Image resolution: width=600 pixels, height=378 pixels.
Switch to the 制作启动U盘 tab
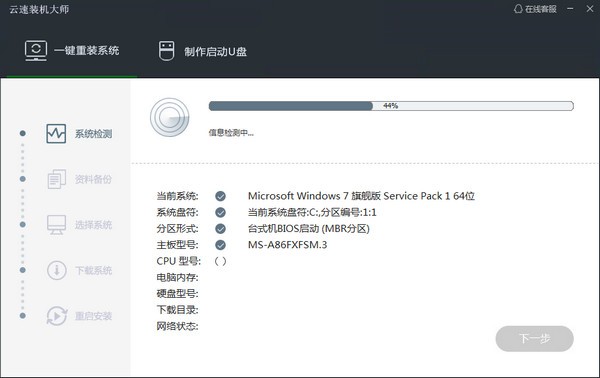pyautogui.click(x=203, y=51)
